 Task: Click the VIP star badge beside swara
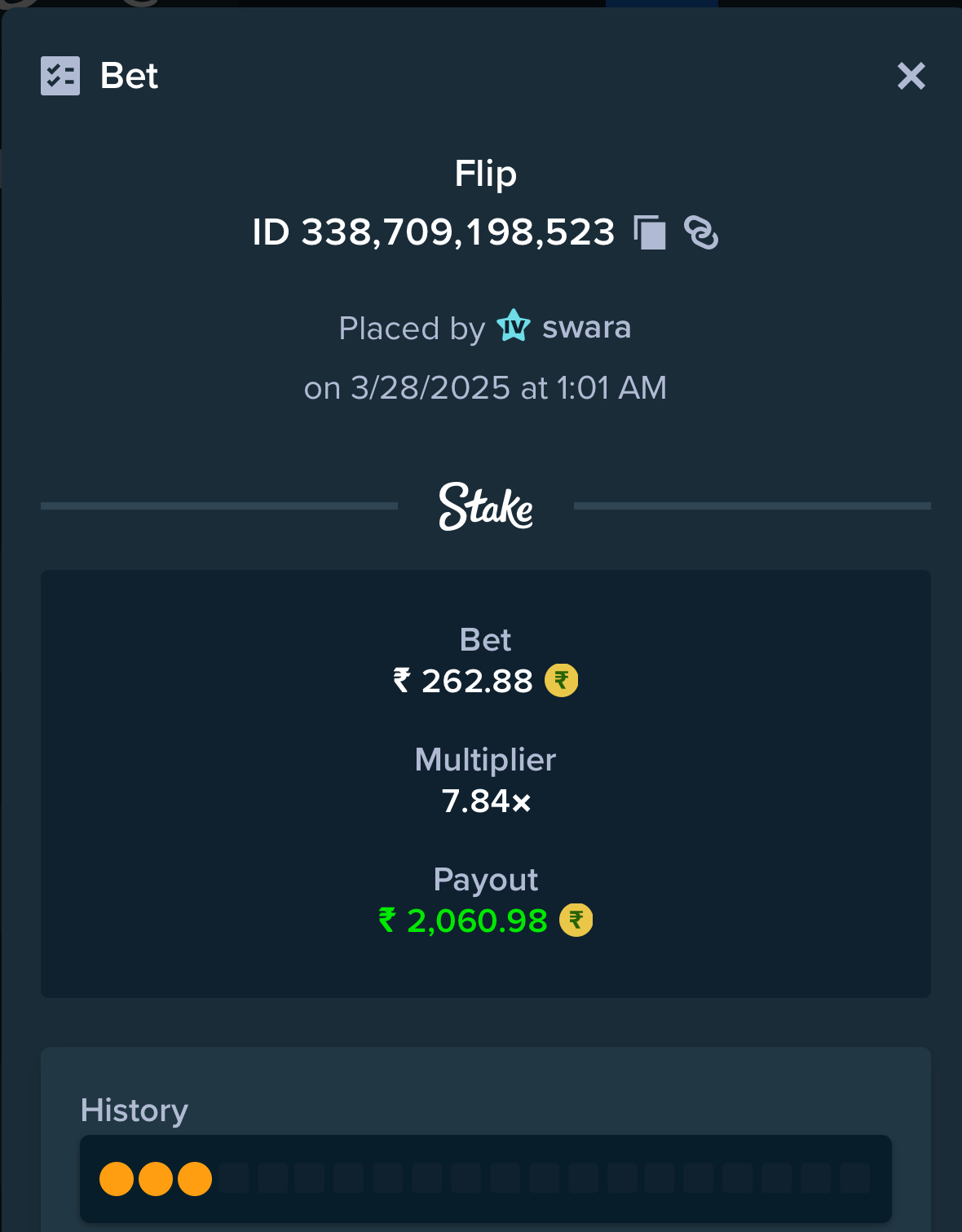point(514,325)
